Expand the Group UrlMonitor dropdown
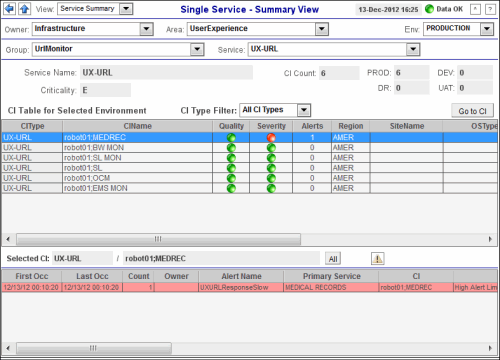 coord(197,49)
